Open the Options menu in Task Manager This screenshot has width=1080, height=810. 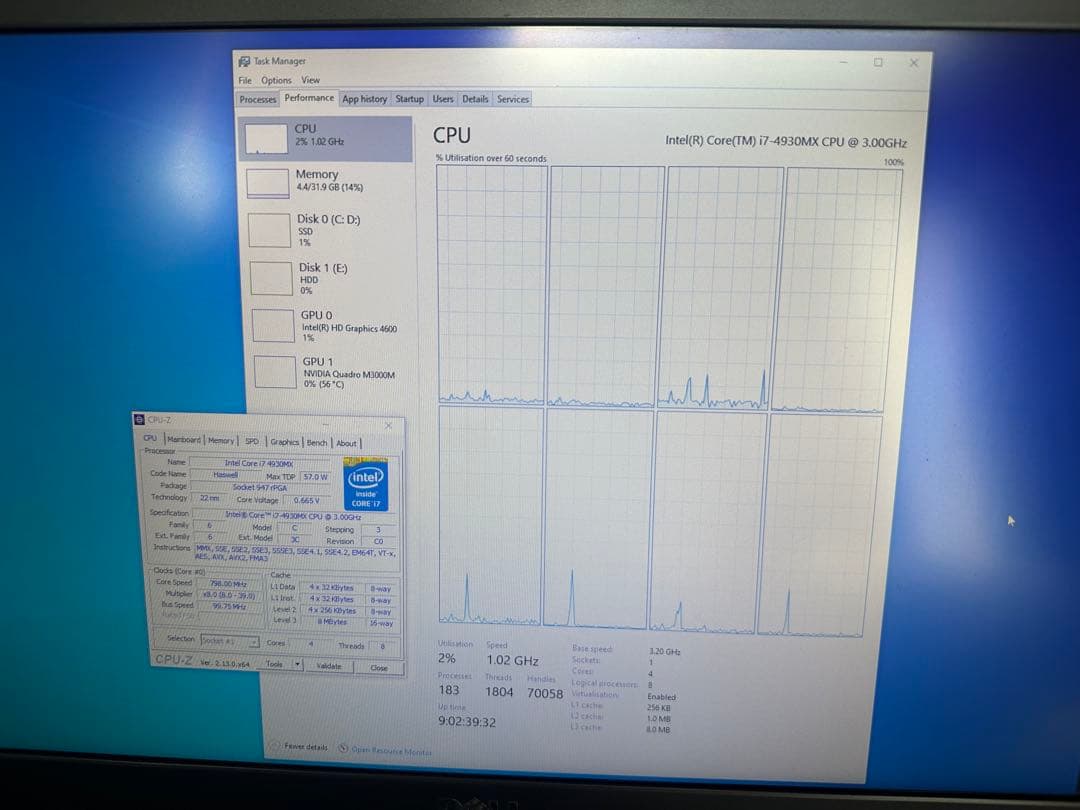point(276,80)
